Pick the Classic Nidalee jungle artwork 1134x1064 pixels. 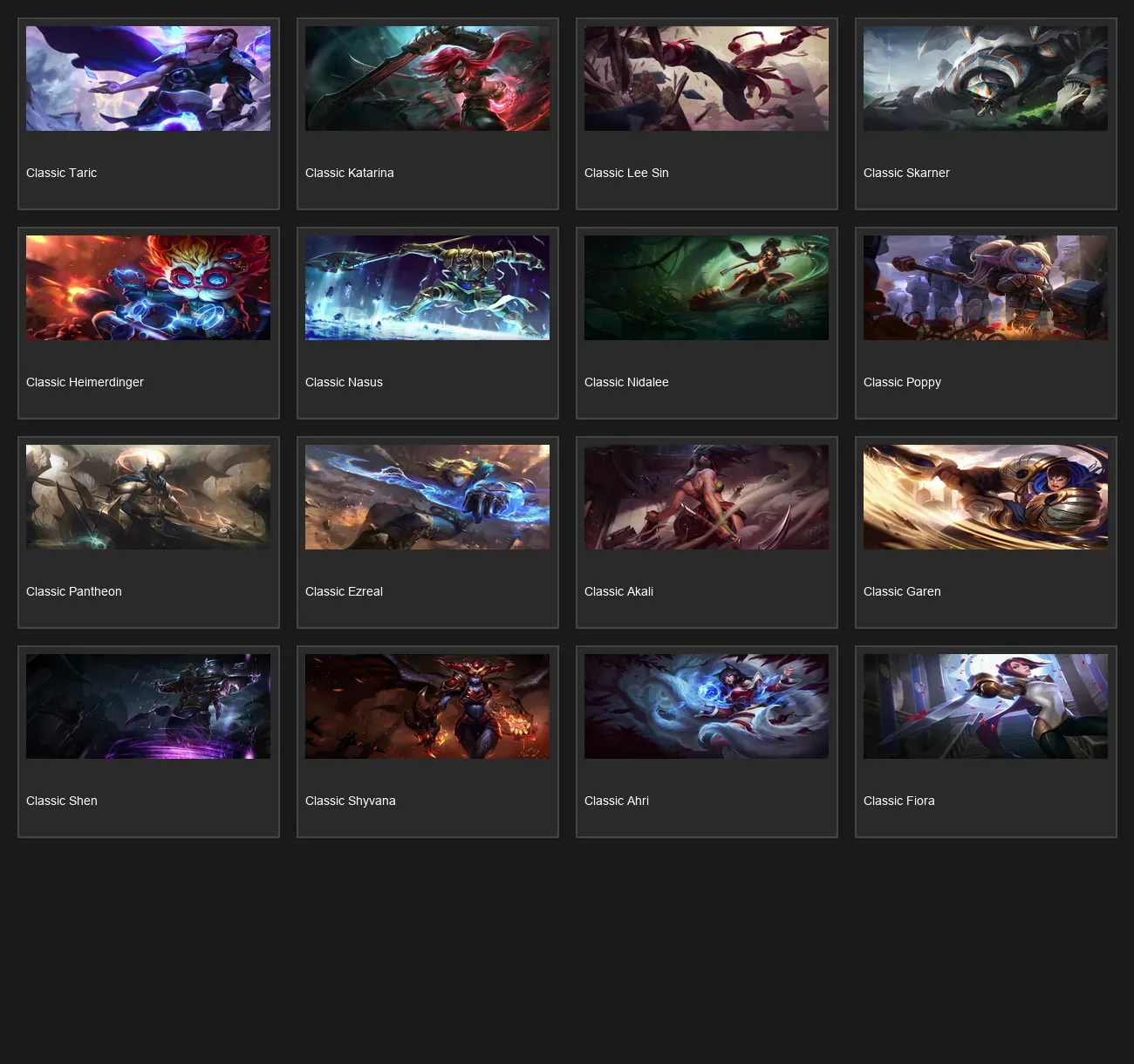tap(707, 288)
